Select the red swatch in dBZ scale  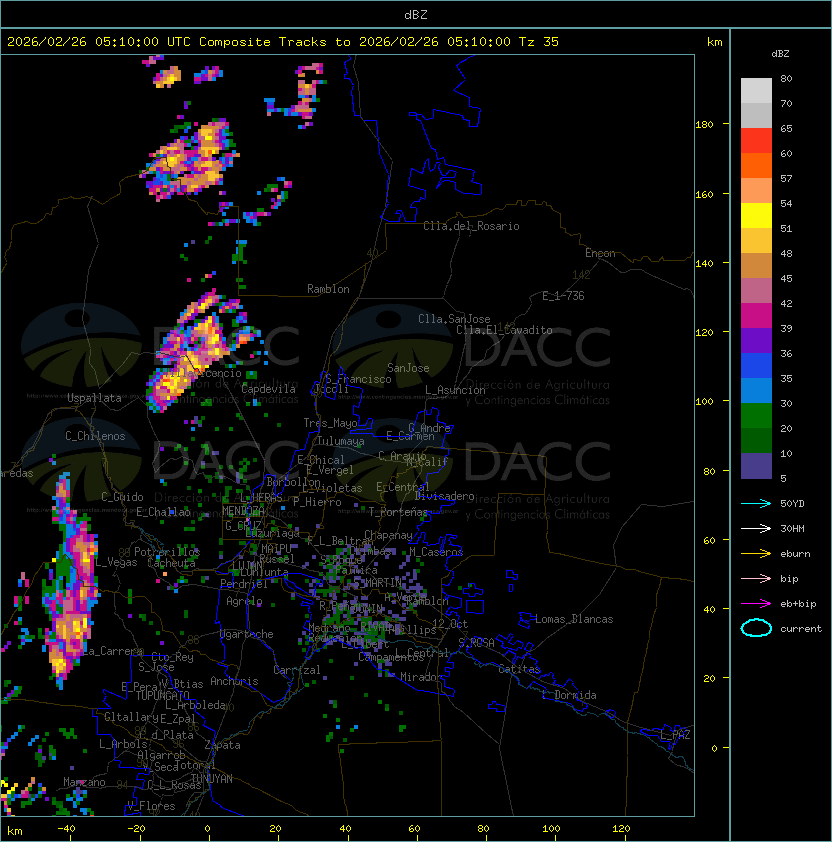756,141
